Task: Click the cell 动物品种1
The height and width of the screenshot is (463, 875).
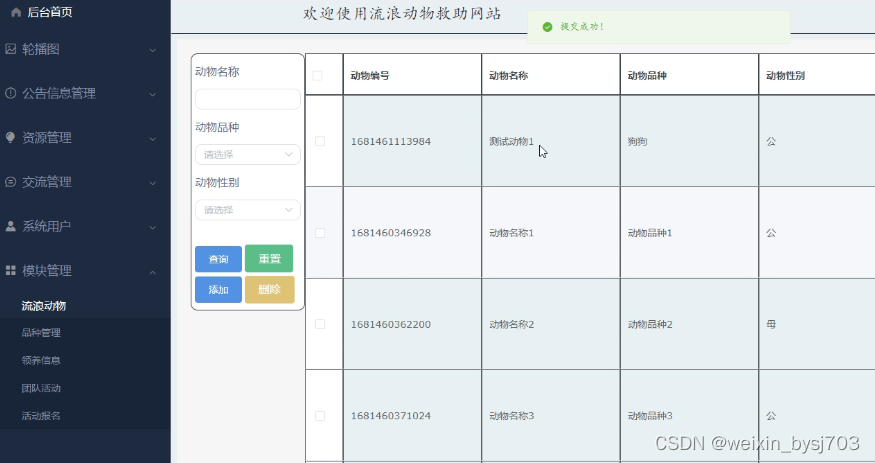Action: coord(650,233)
